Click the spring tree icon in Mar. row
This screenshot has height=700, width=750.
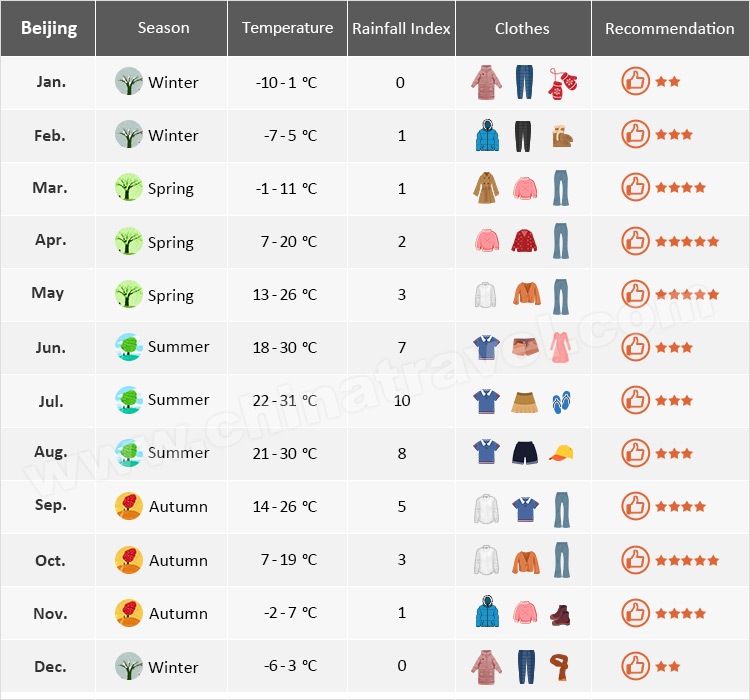129,188
